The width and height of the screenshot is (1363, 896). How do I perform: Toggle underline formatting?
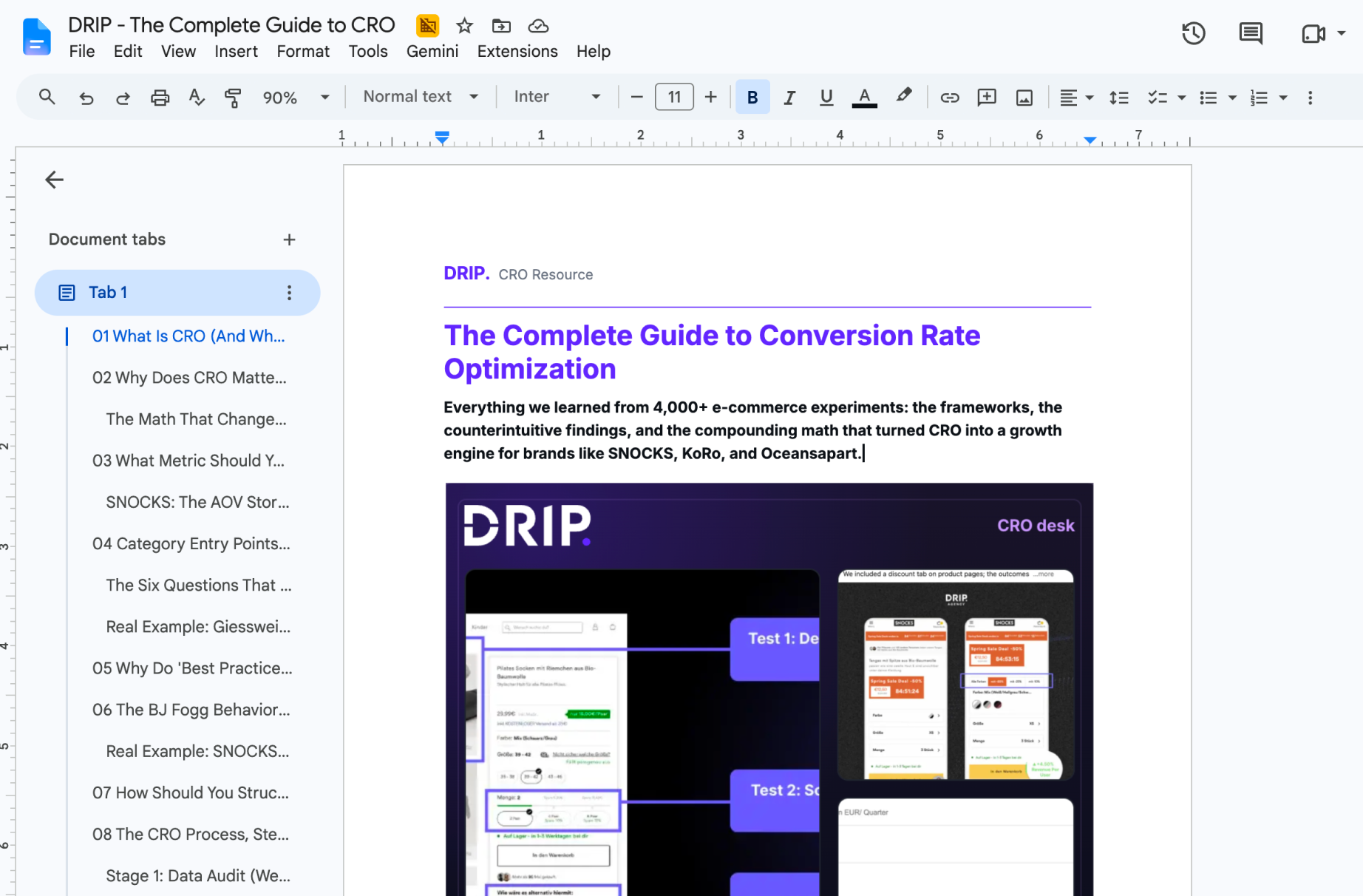[826, 97]
